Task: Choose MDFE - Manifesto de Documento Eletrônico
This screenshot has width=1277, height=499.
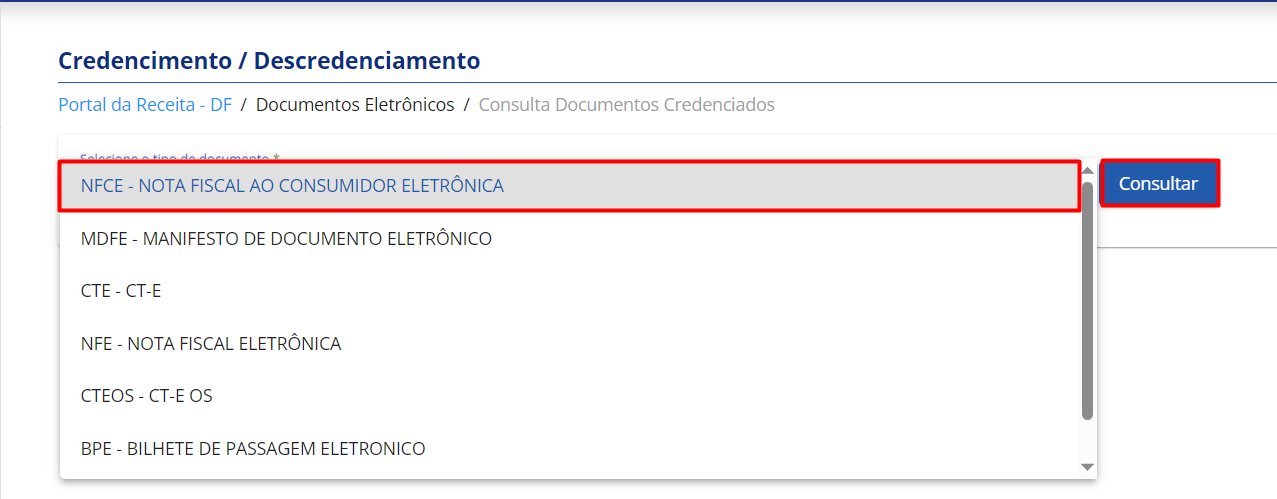Action: [286, 239]
